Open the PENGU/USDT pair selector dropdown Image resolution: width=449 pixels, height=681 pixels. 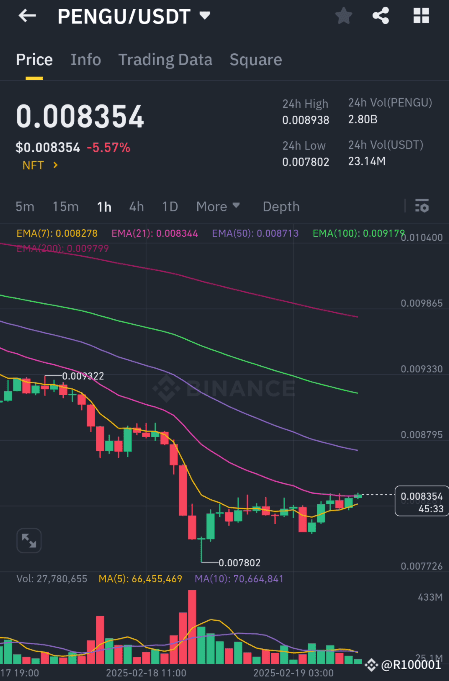coord(205,16)
